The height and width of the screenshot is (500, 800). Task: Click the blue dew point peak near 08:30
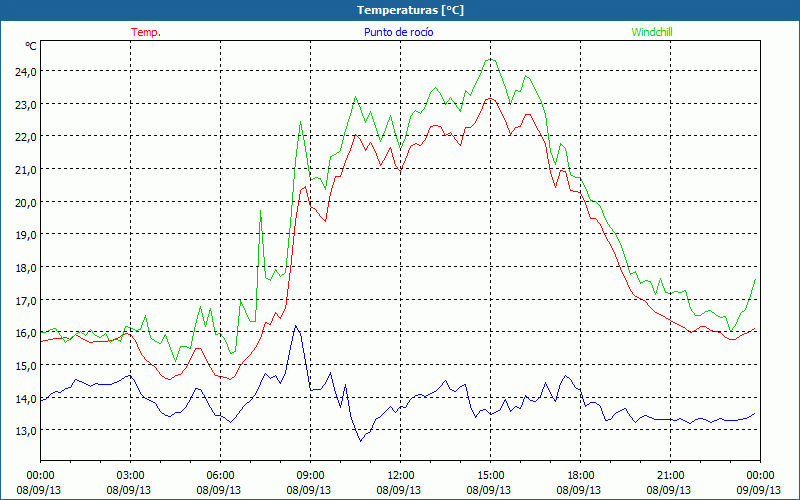(x=295, y=326)
